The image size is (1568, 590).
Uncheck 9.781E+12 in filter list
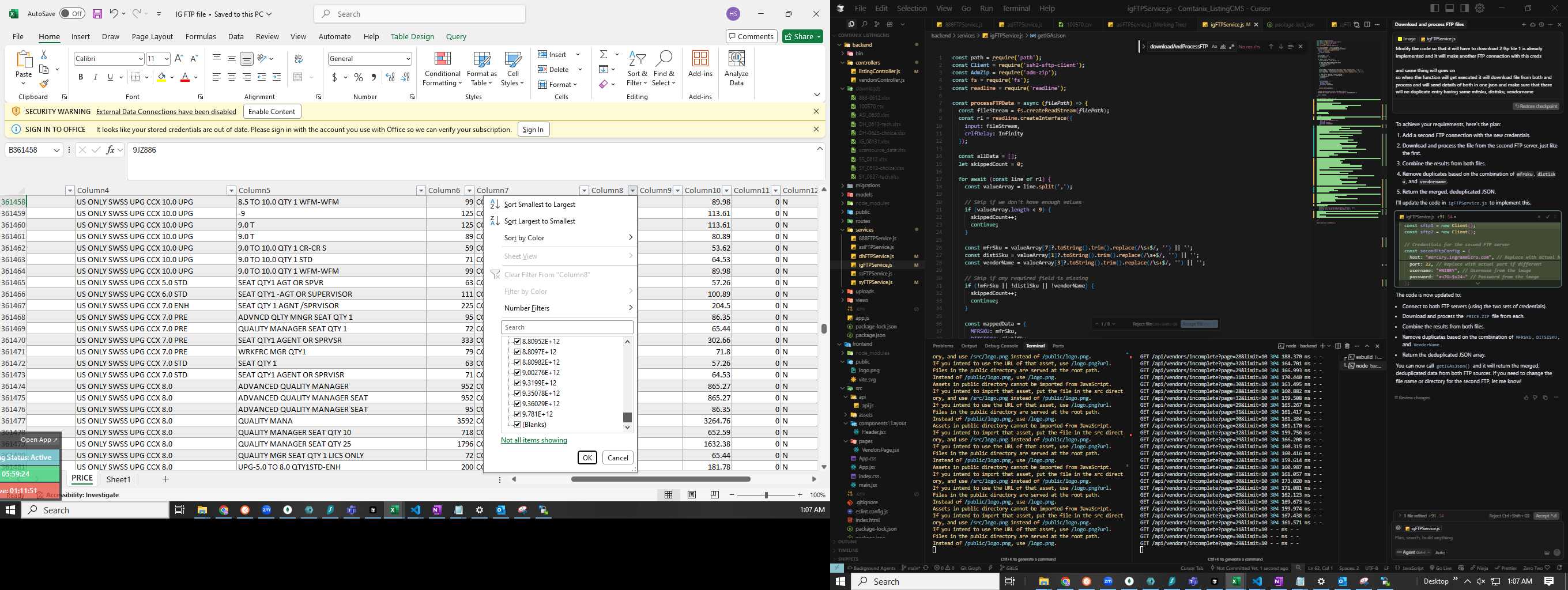click(518, 414)
